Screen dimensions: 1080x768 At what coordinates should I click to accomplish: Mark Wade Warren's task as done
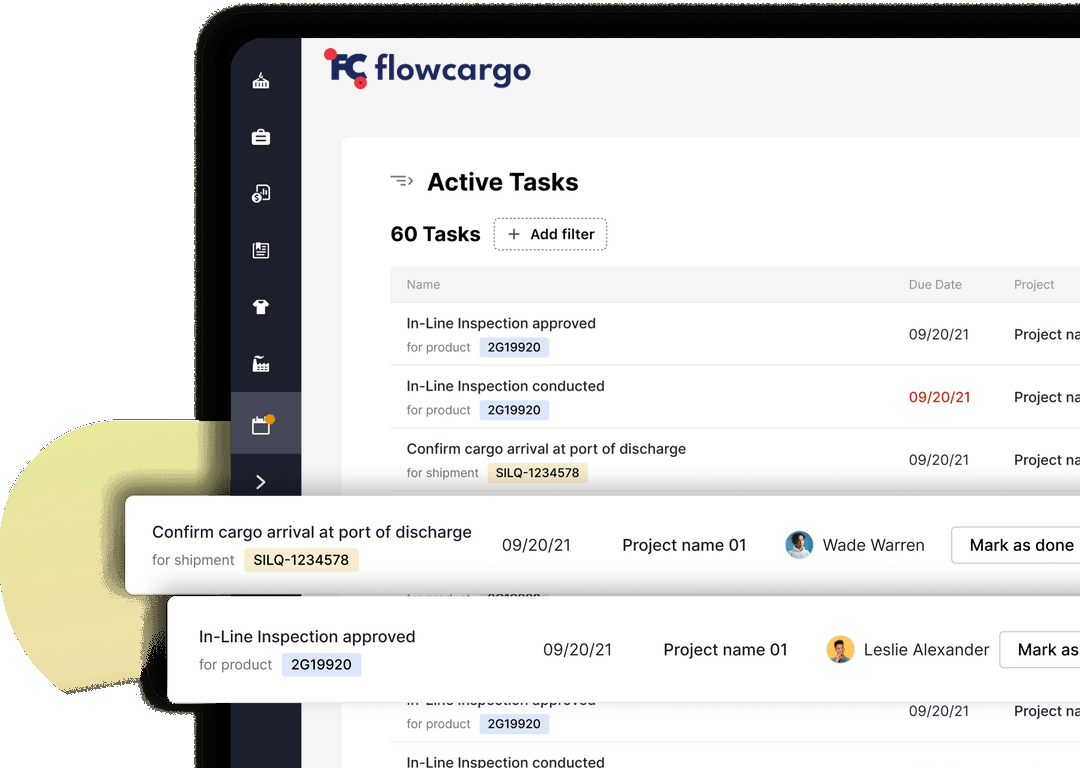[1018, 545]
